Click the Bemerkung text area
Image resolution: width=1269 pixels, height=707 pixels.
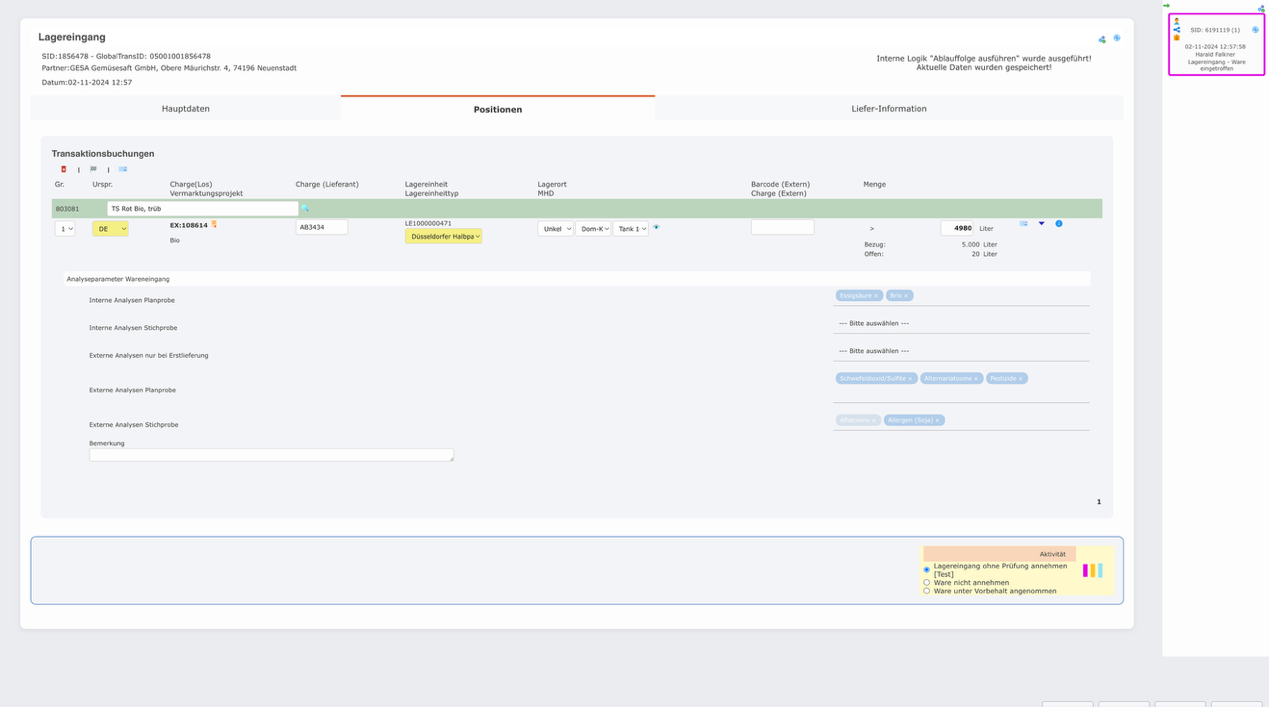tap(271, 455)
